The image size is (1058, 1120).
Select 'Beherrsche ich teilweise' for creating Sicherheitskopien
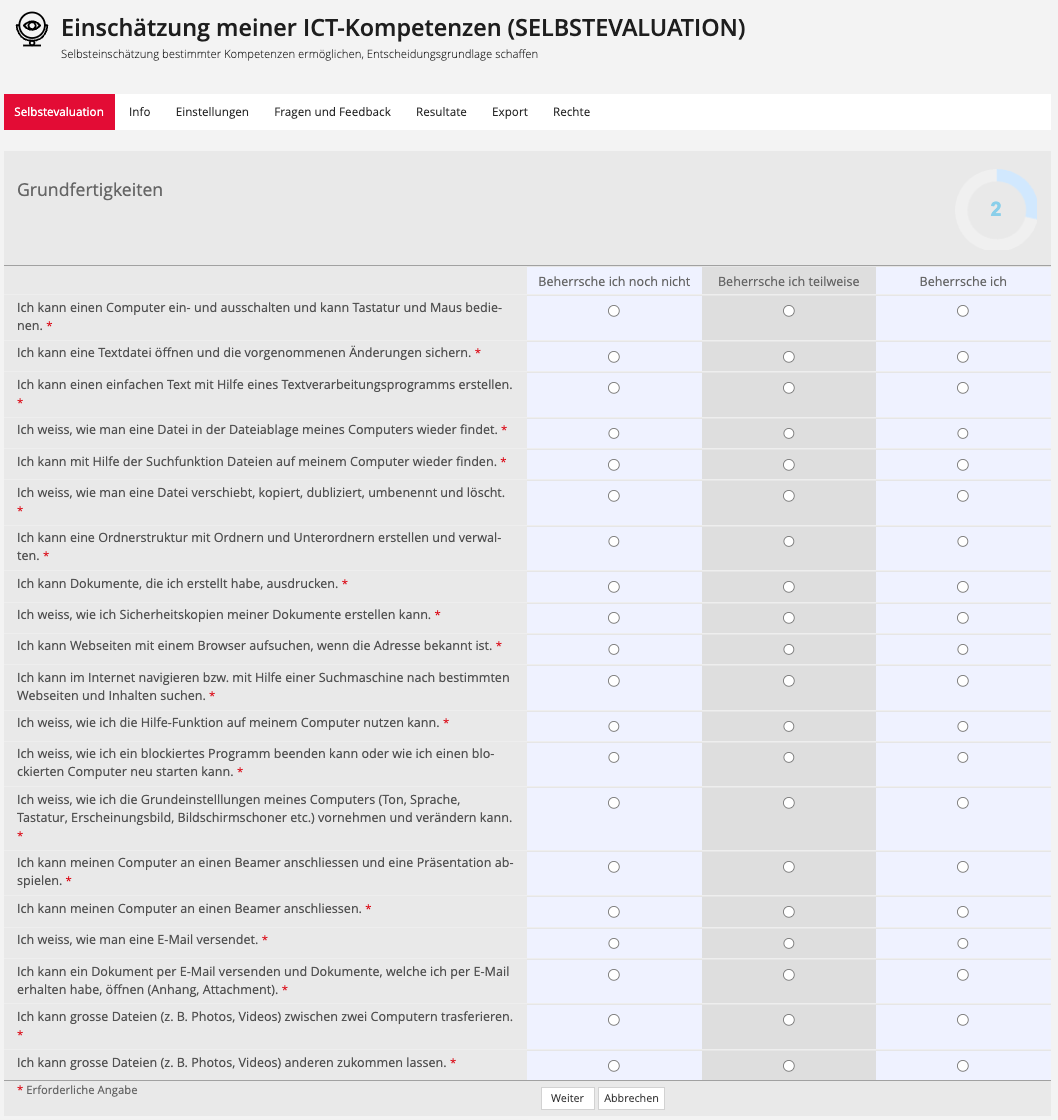pos(789,618)
